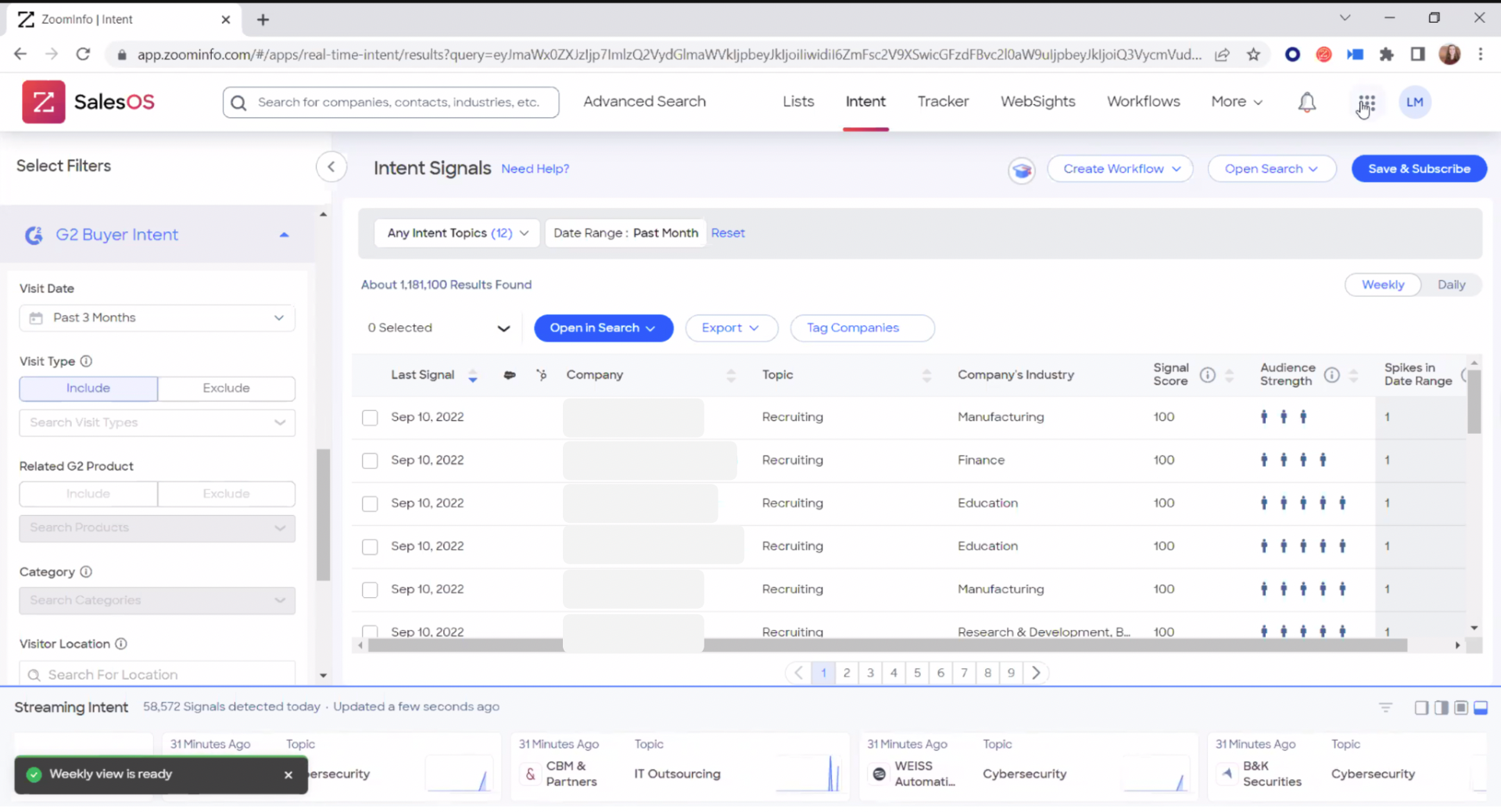1501x812 pixels.
Task: Switch results to Weekly view
Action: [1383, 285]
